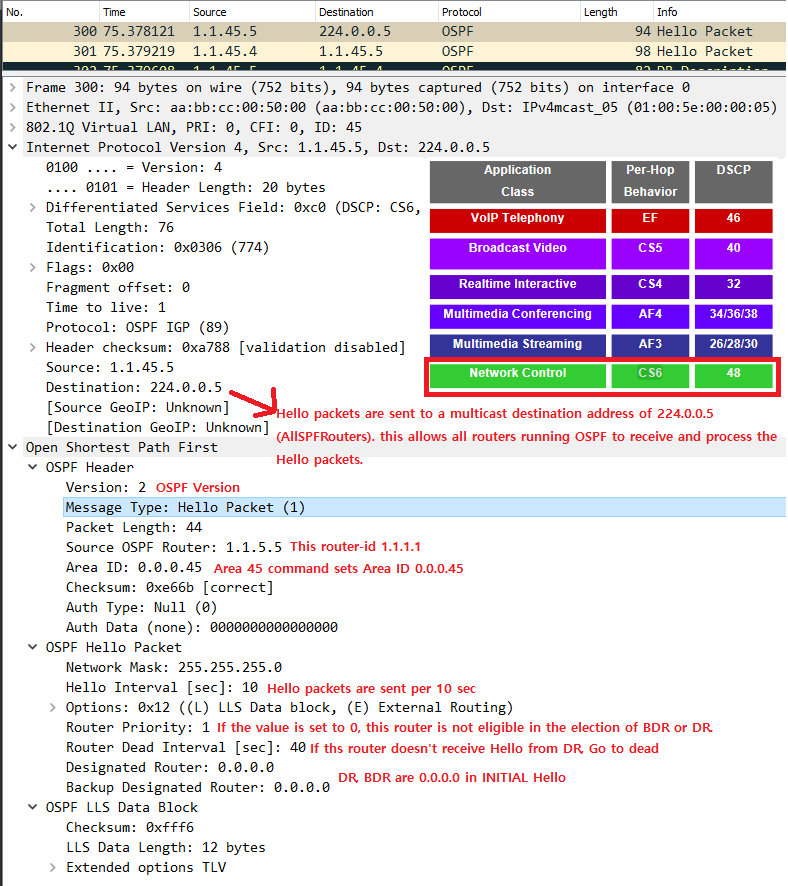Screen dimensions: 788x886
Task: Sort packets by the Length column header
Action: tap(616, 12)
